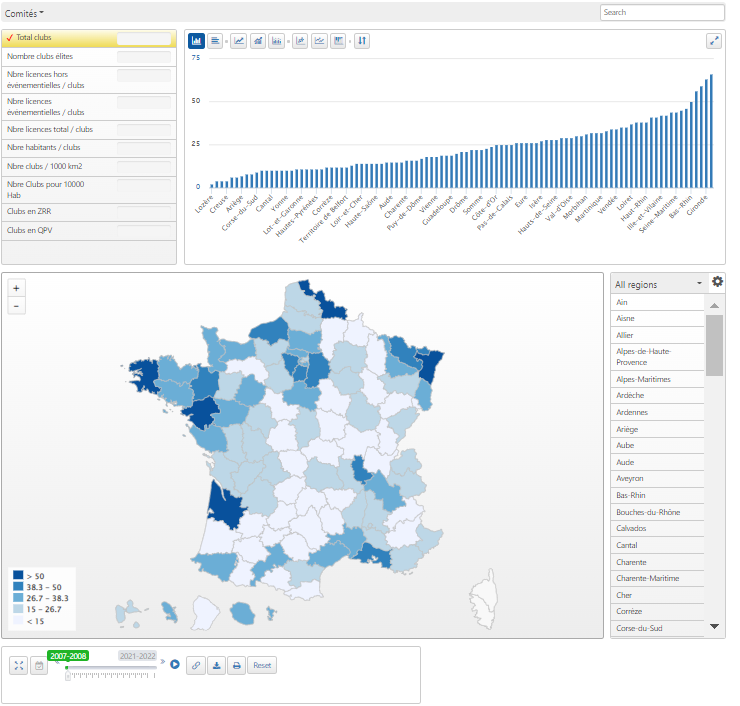Download the data
740x706 pixels.
pyautogui.click(x=217, y=665)
